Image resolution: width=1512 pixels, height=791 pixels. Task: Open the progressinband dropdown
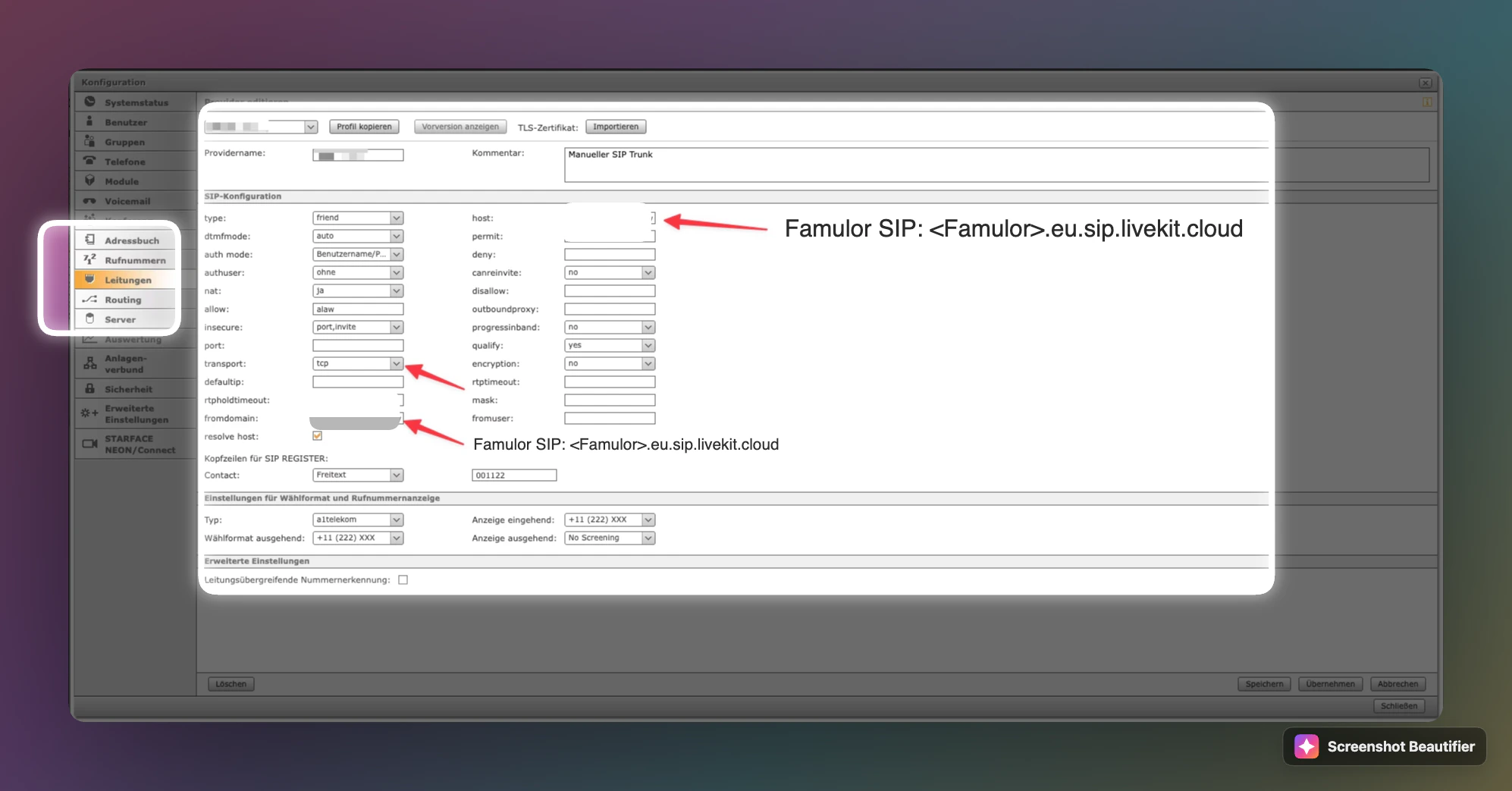pos(610,327)
